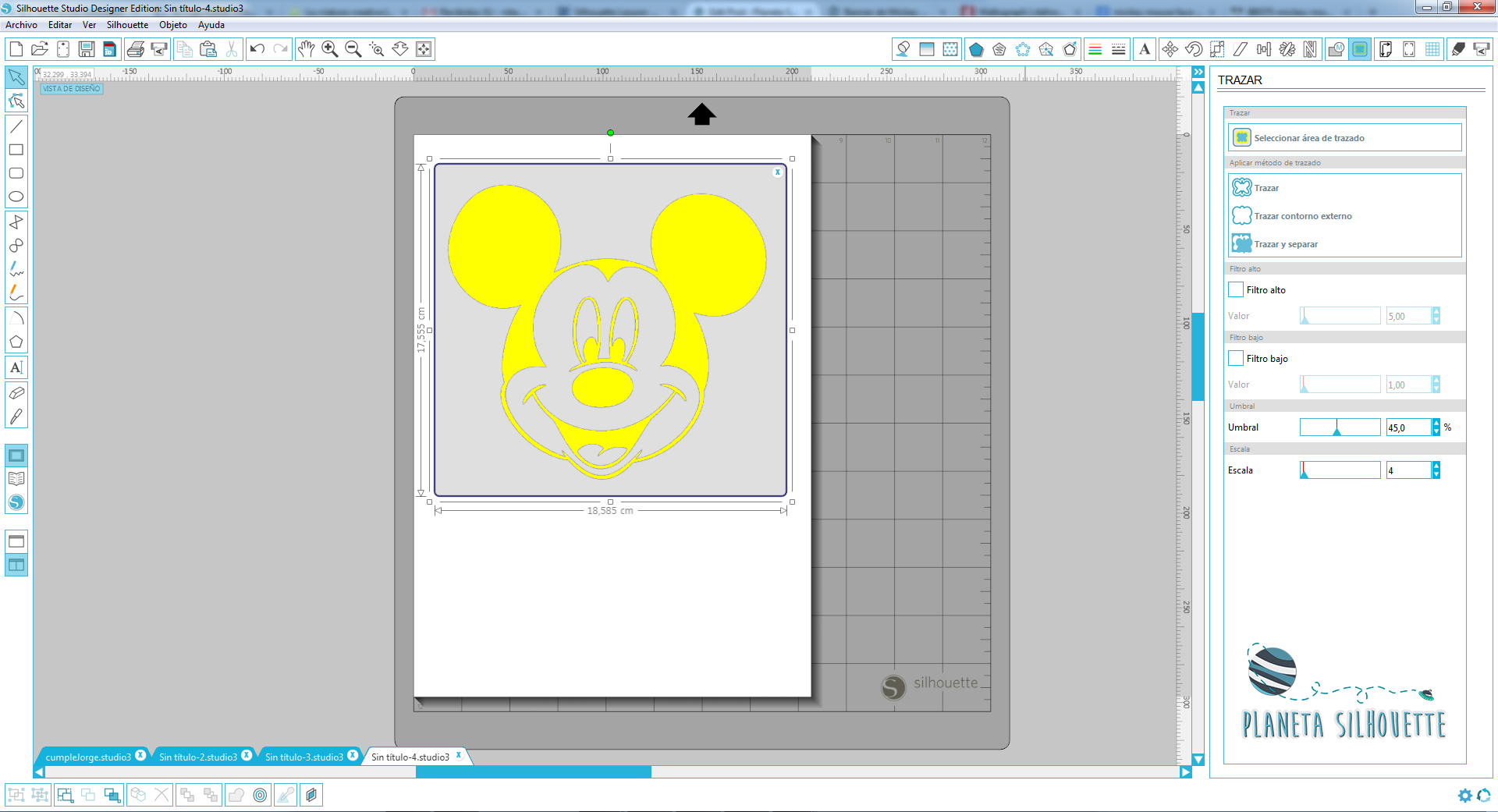Switch to the Sin título-3.studio3 tab
Viewport: 1498px width, 812px height.
pyautogui.click(x=304, y=757)
